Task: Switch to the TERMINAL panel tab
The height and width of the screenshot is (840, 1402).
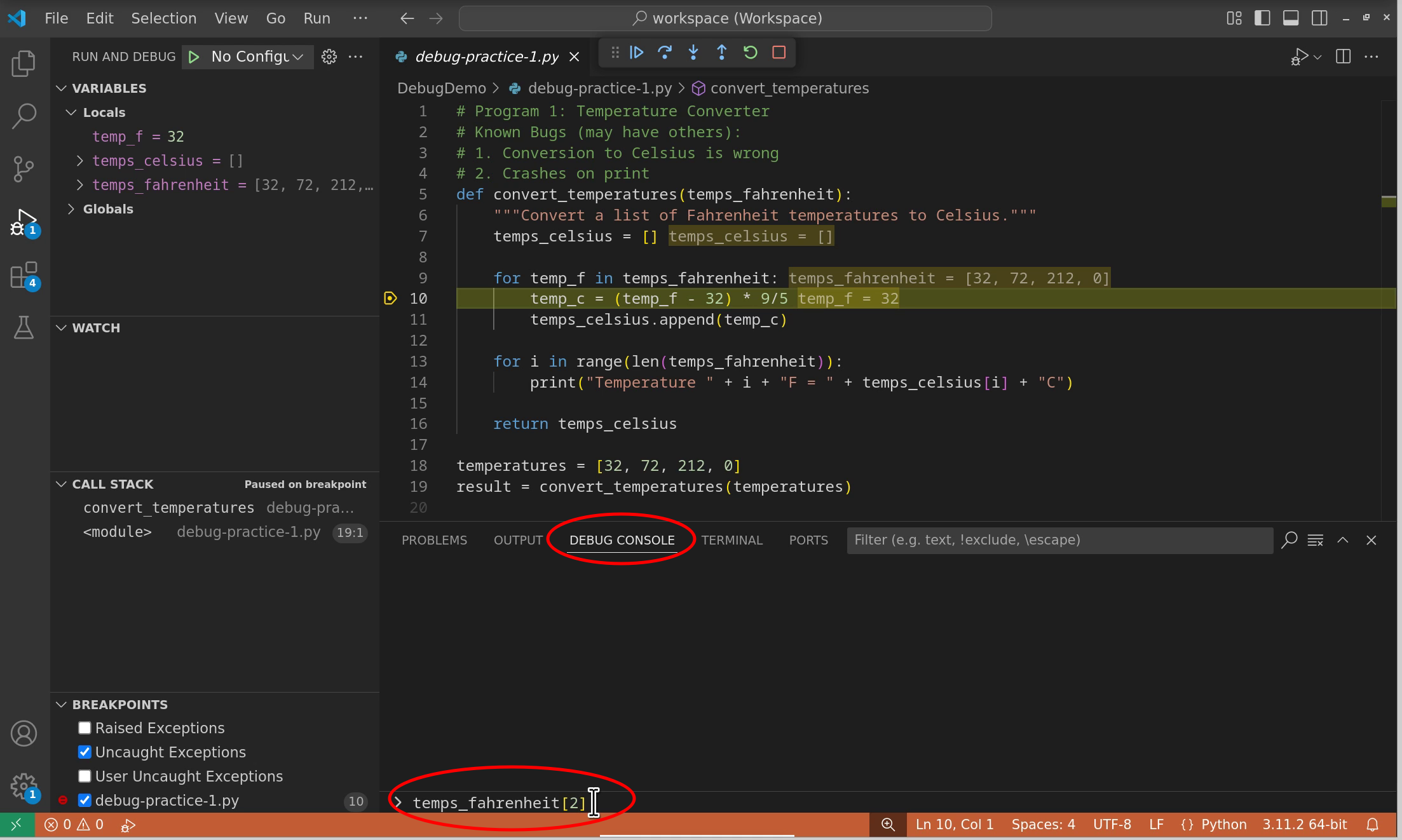Action: 732,540
